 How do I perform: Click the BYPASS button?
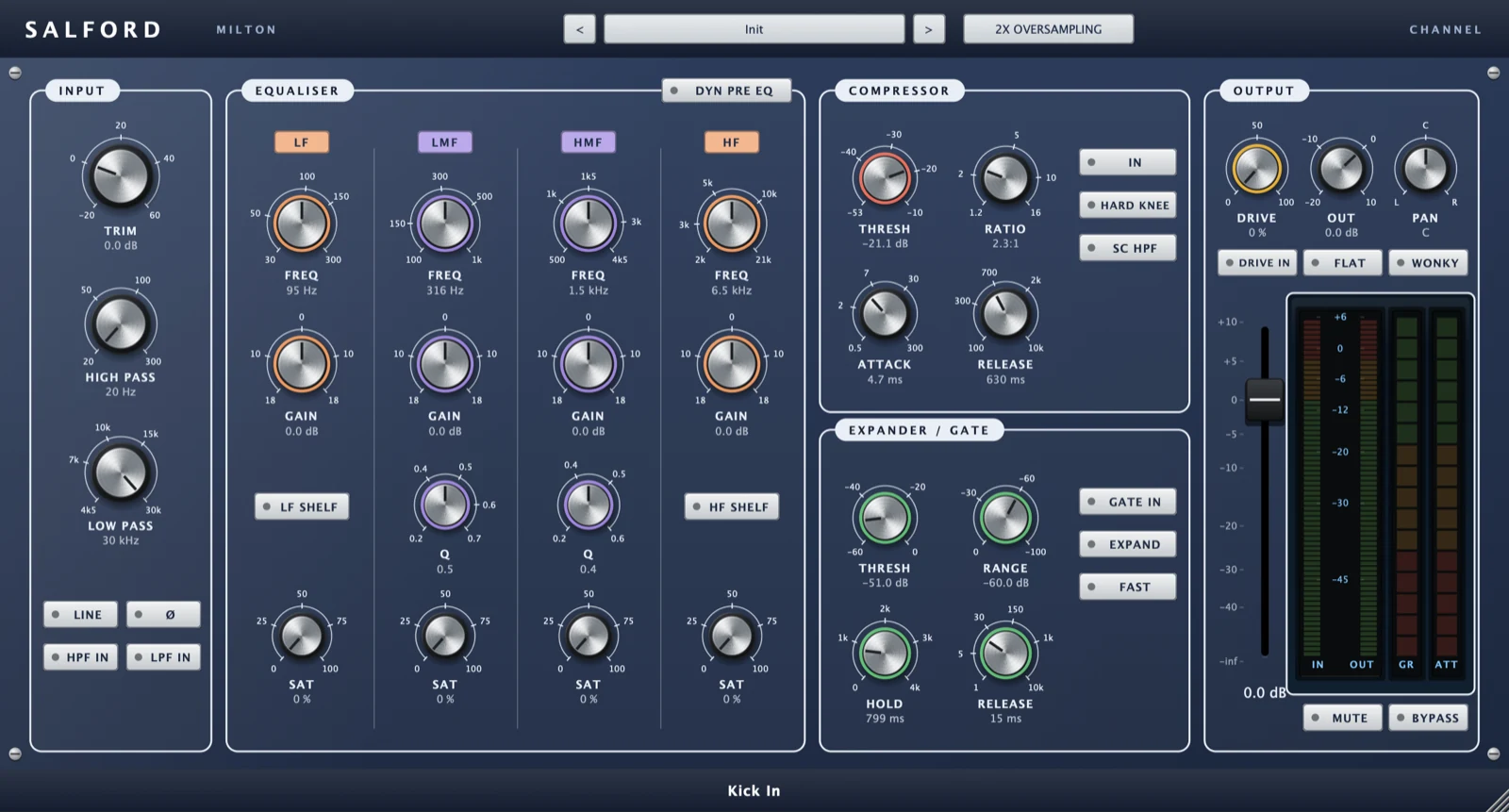[1428, 718]
